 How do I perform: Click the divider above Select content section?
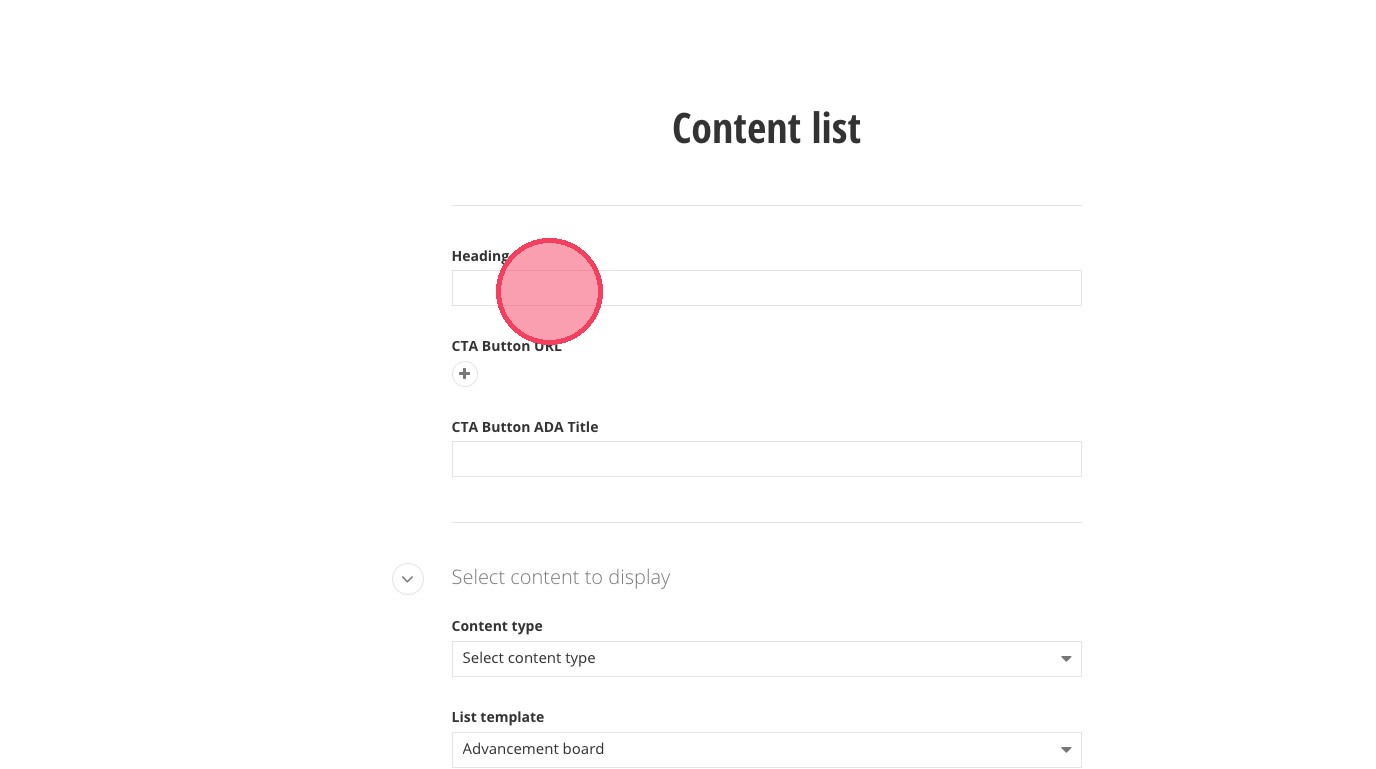coord(766,522)
